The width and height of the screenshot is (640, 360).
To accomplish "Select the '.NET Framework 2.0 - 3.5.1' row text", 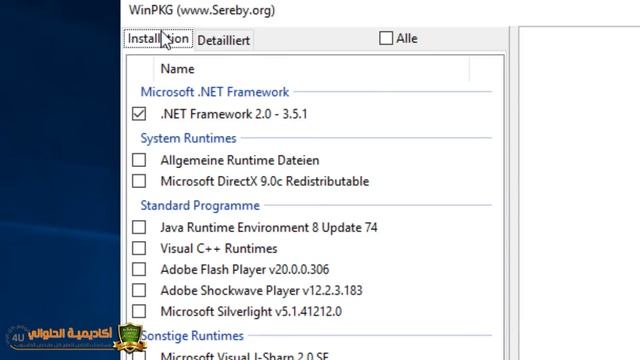I will (x=234, y=114).
